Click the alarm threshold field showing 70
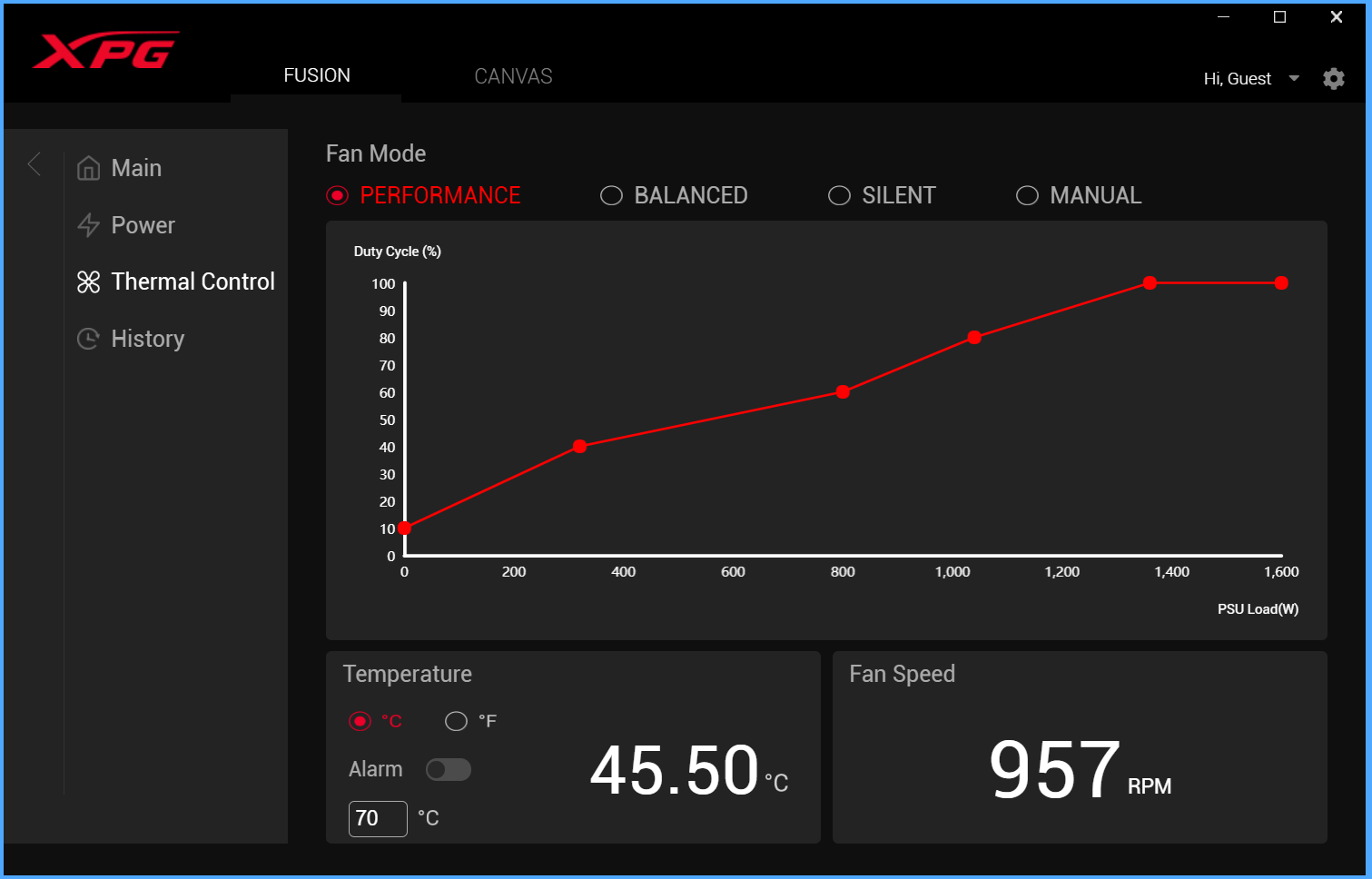The image size is (1372, 879). click(378, 818)
